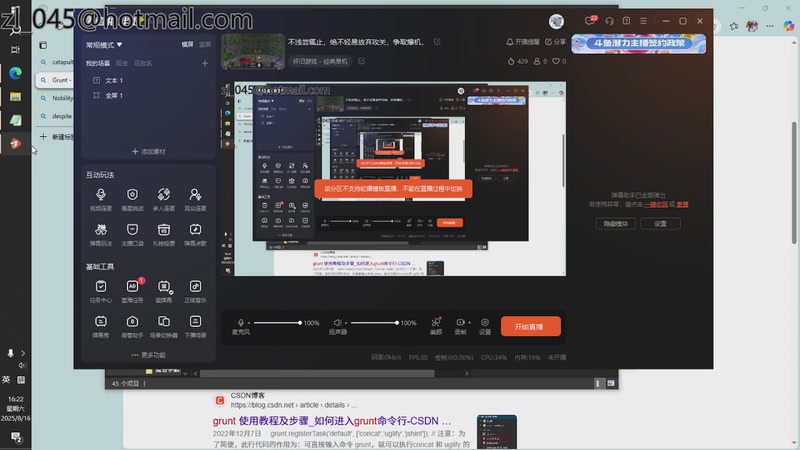
Task: Click browser page vertical scrollbar
Action: (x=794, y=182)
